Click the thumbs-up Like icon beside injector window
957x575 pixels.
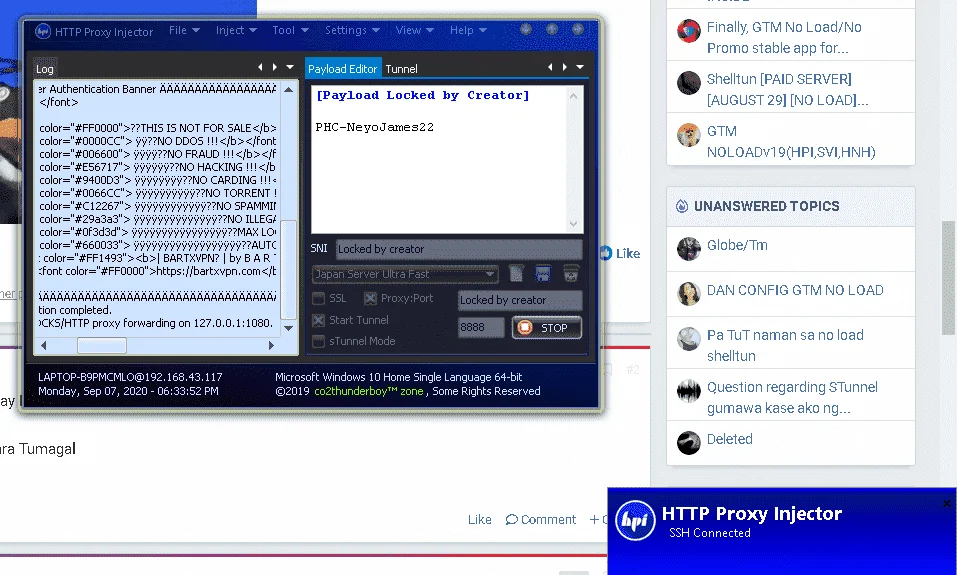point(605,253)
